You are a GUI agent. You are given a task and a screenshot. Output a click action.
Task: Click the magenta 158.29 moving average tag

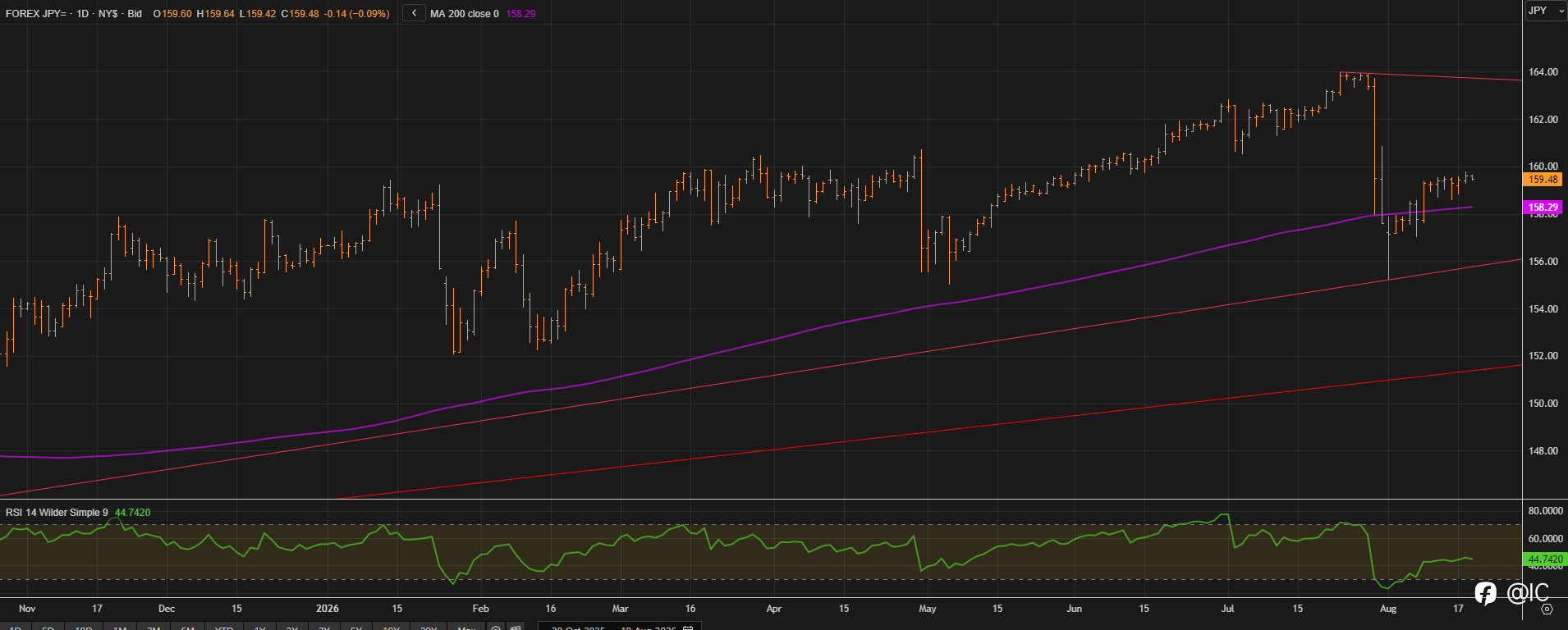pos(1543,208)
